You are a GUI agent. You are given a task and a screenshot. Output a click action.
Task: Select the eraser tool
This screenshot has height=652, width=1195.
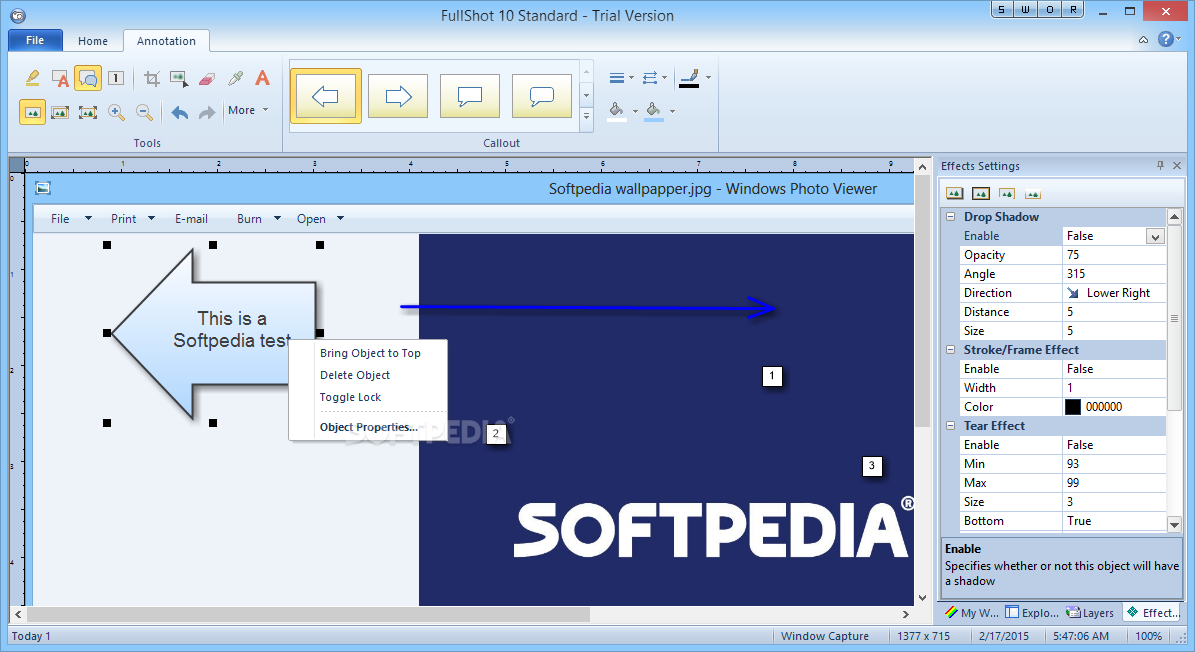[207, 78]
